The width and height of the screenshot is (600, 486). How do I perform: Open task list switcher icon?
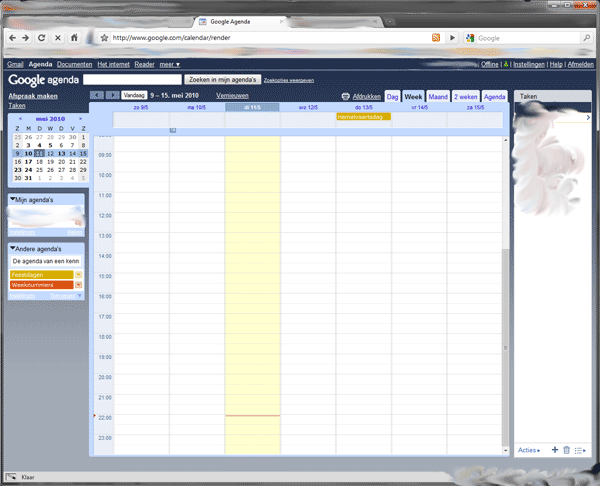(x=580, y=450)
